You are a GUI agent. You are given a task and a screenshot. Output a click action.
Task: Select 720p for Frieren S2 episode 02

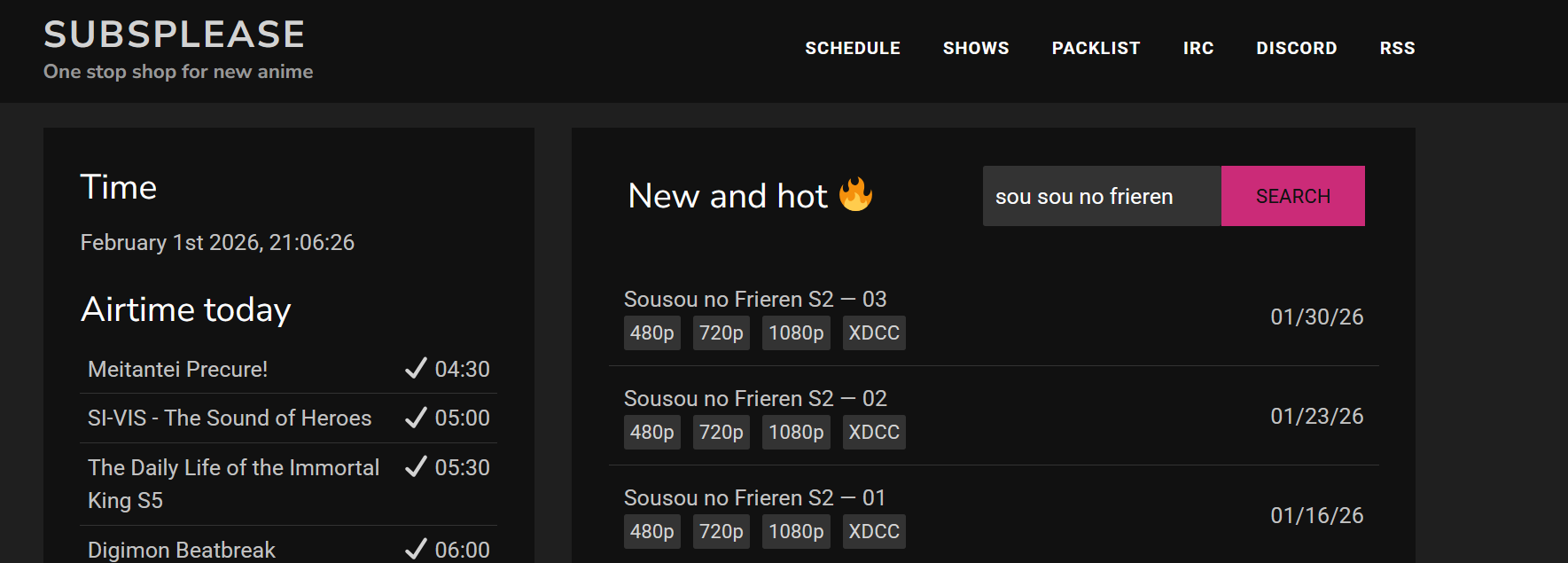tap(721, 433)
